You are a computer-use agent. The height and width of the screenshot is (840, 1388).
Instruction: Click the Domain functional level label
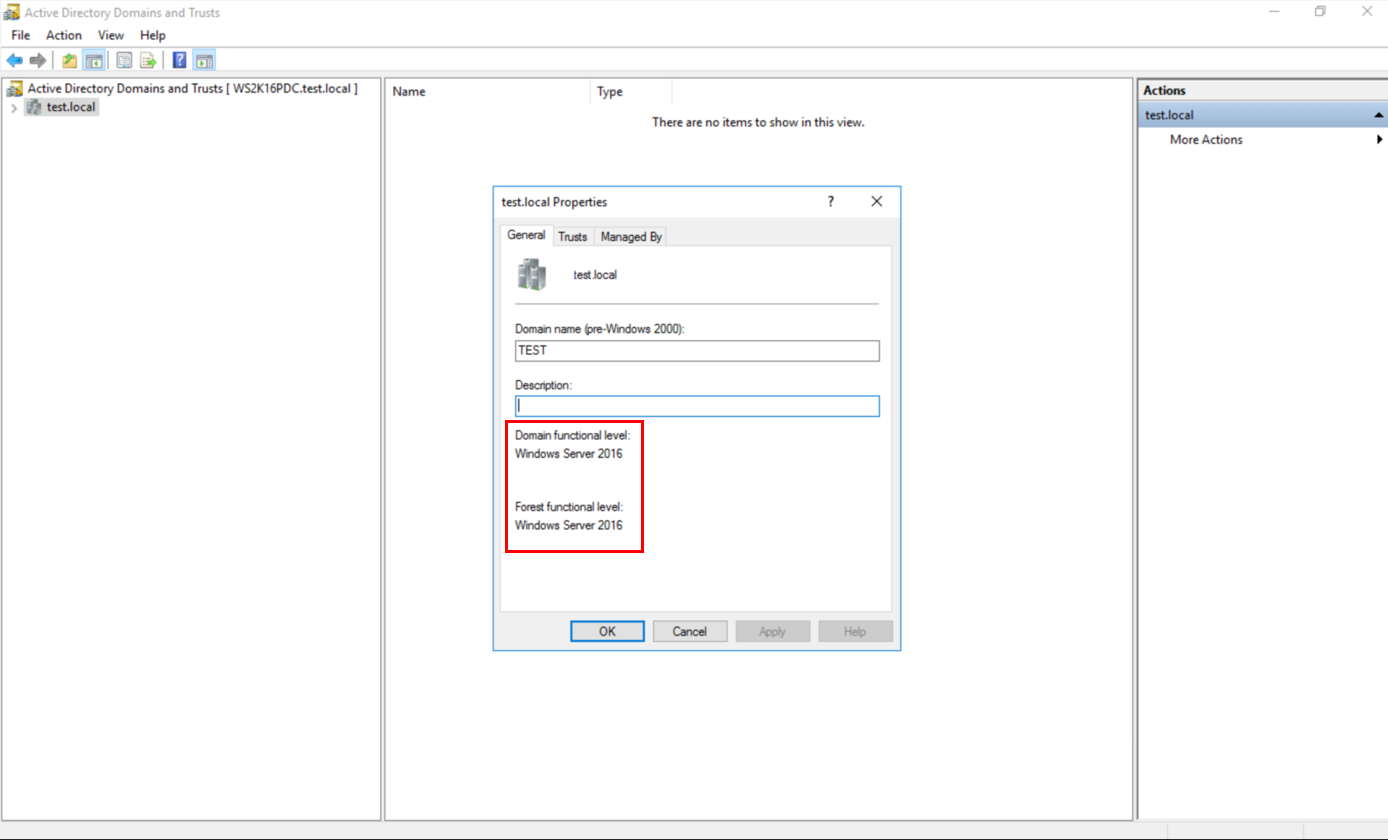pos(573,435)
